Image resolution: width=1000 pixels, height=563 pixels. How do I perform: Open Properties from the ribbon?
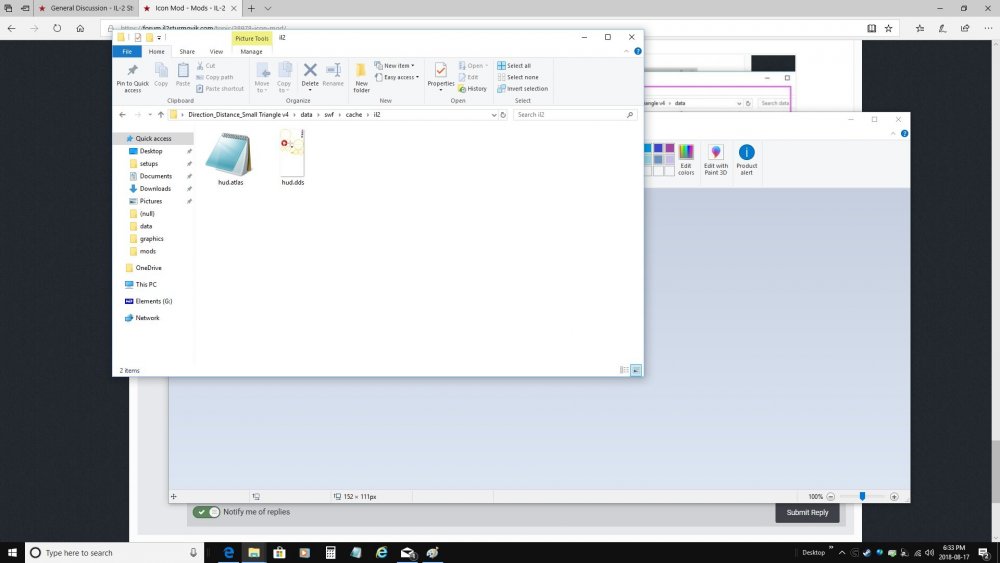point(441,72)
